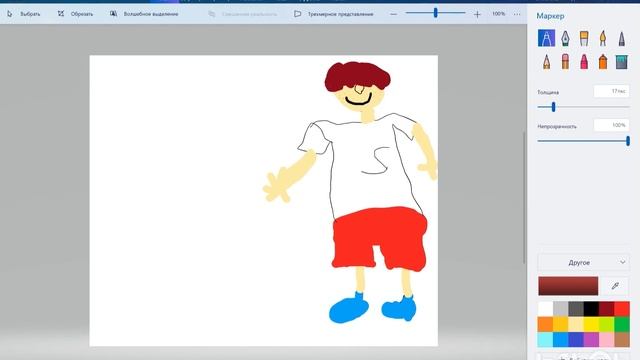This screenshot has width=640, height=360.
Task: Adjust the Толщина thickness slider handle
Action: (553, 107)
